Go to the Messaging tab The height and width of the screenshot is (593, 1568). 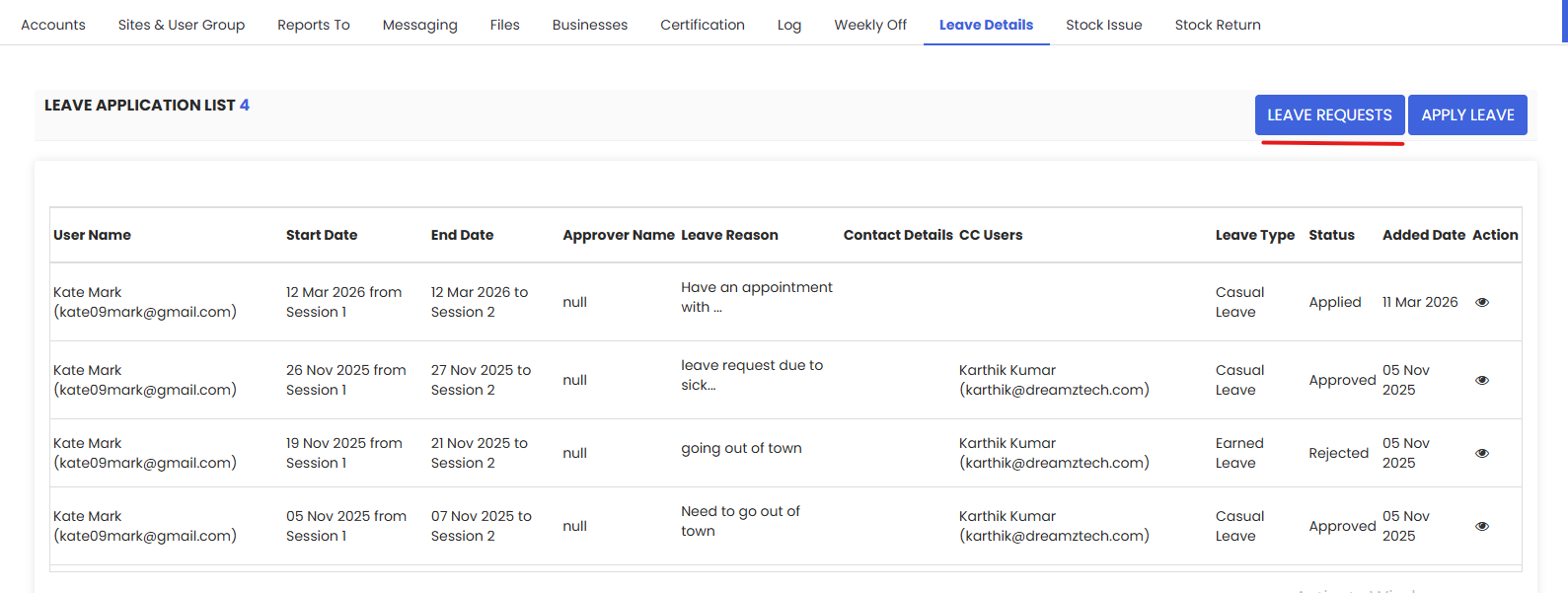click(x=420, y=25)
